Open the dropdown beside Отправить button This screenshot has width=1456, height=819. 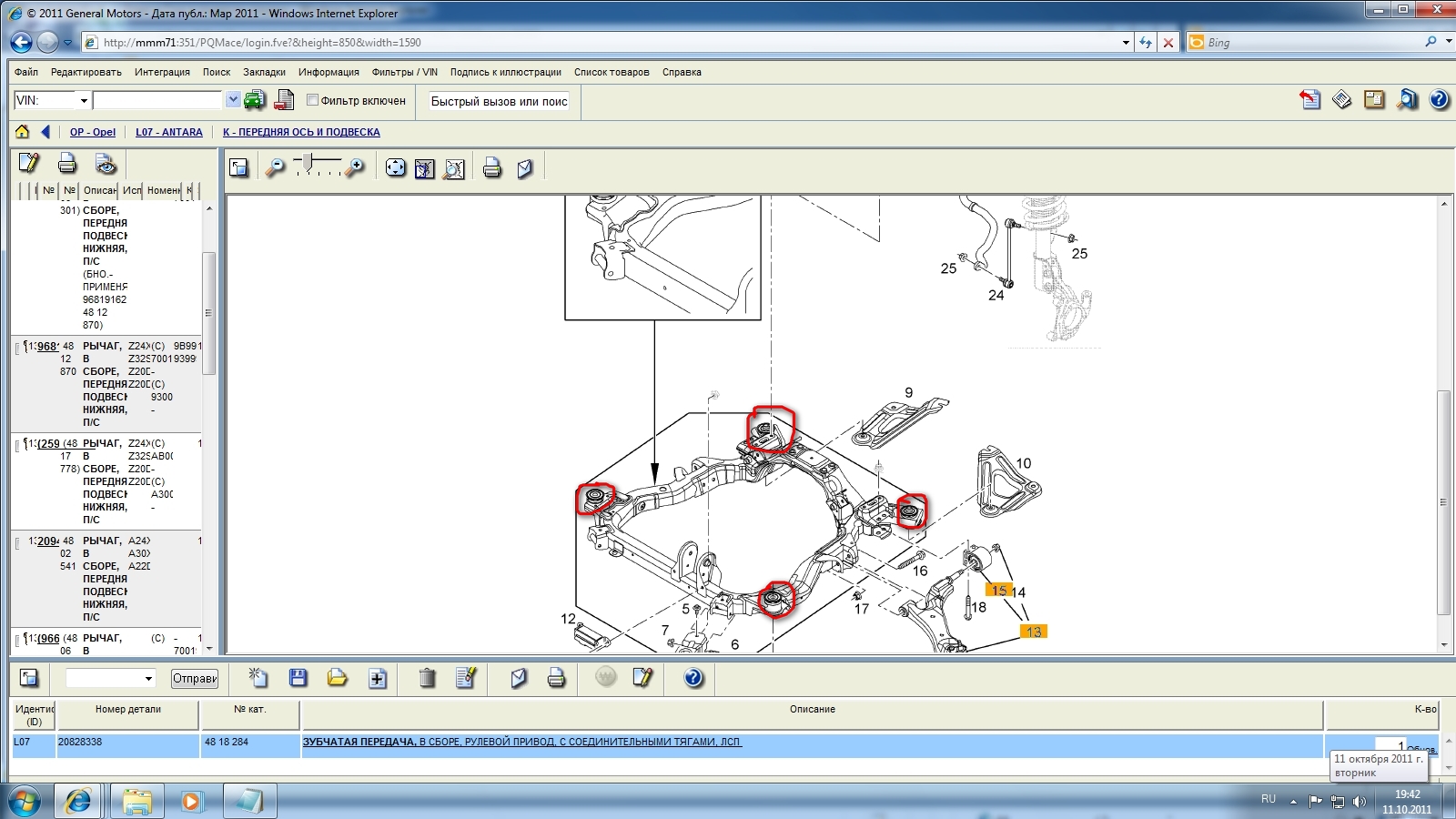click(x=148, y=678)
